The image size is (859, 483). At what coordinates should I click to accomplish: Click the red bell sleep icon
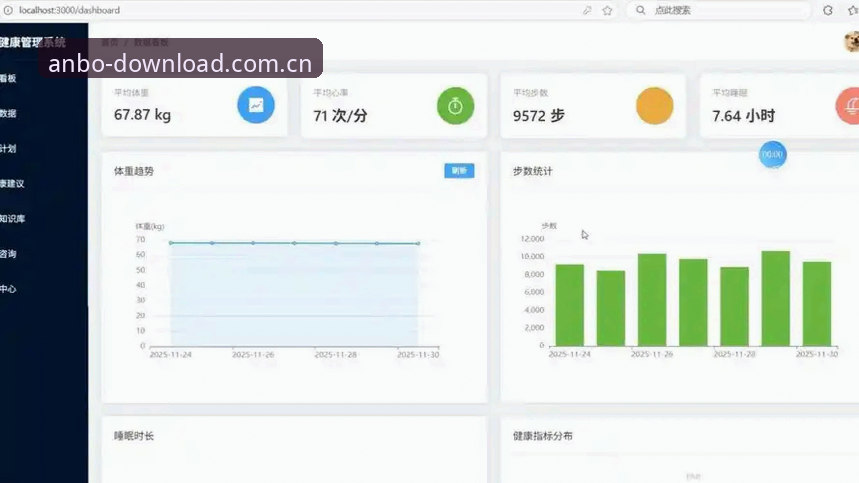click(849, 106)
